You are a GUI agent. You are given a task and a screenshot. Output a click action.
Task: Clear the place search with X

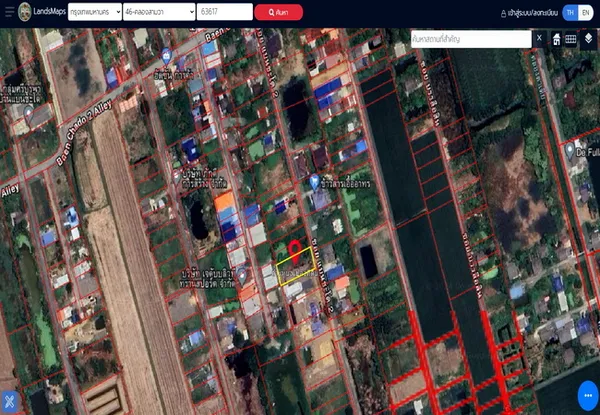pyautogui.click(x=539, y=38)
